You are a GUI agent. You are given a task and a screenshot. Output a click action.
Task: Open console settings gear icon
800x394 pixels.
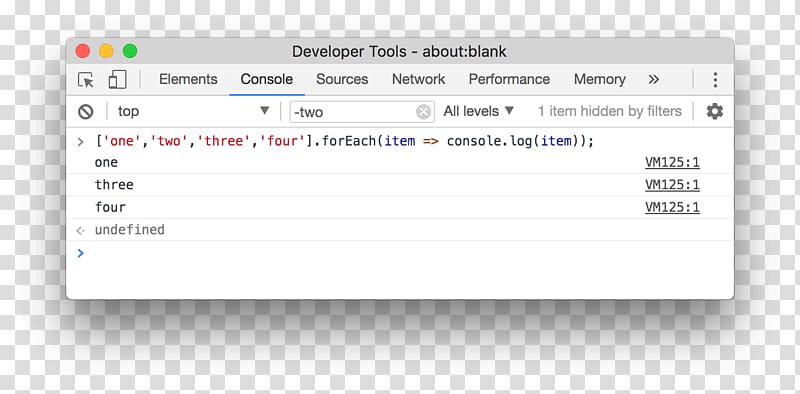pyautogui.click(x=714, y=111)
